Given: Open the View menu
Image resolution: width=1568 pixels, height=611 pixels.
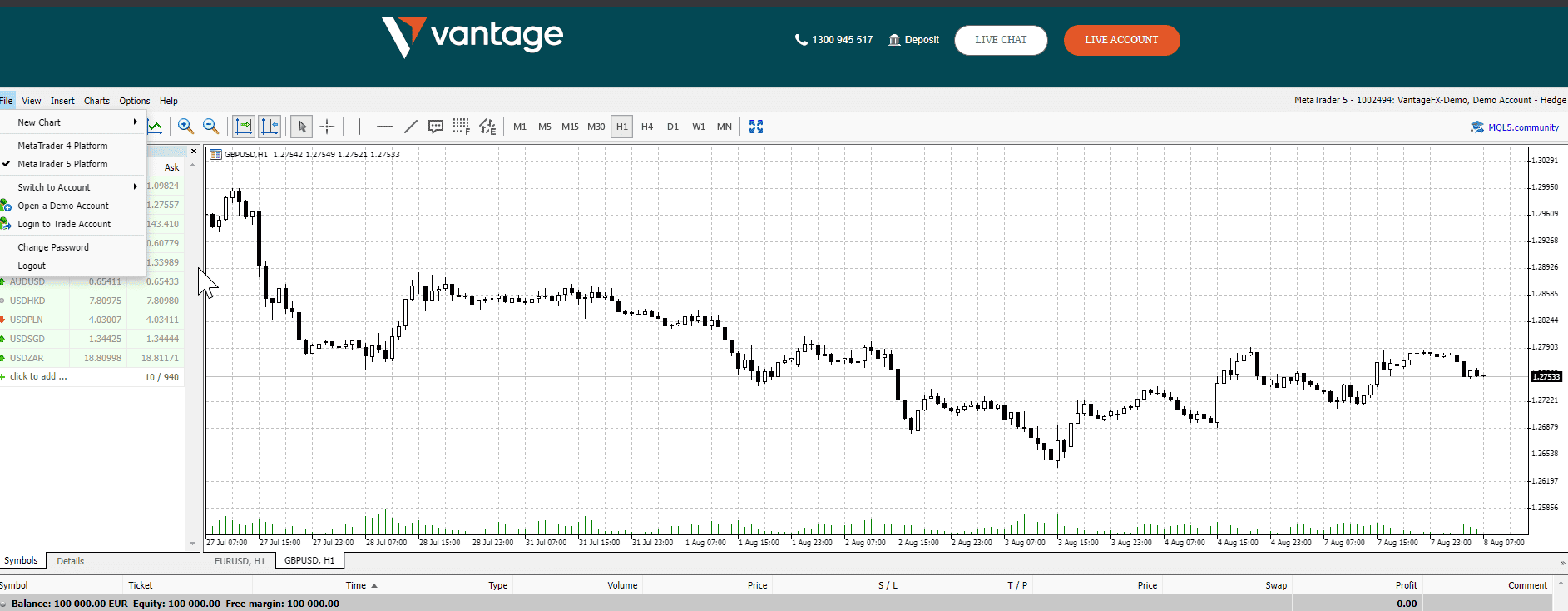Looking at the screenshot, I should tap(32, 101).
